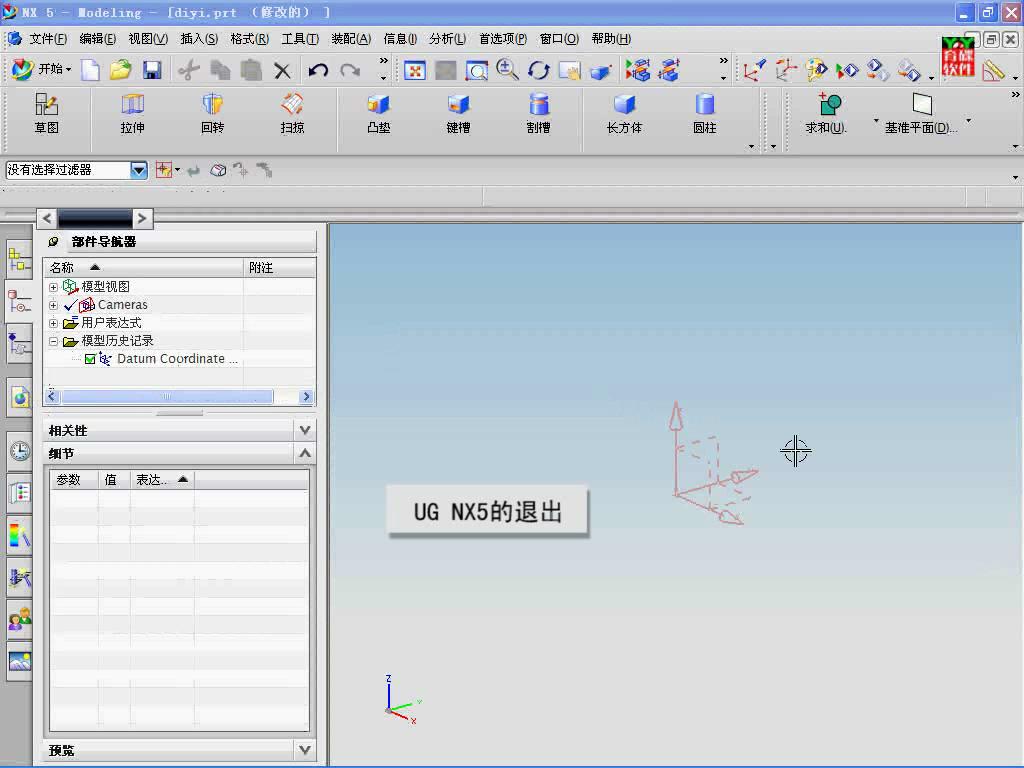
Task: Click the Cut scissors icon
Action: [x=188, y=70]
